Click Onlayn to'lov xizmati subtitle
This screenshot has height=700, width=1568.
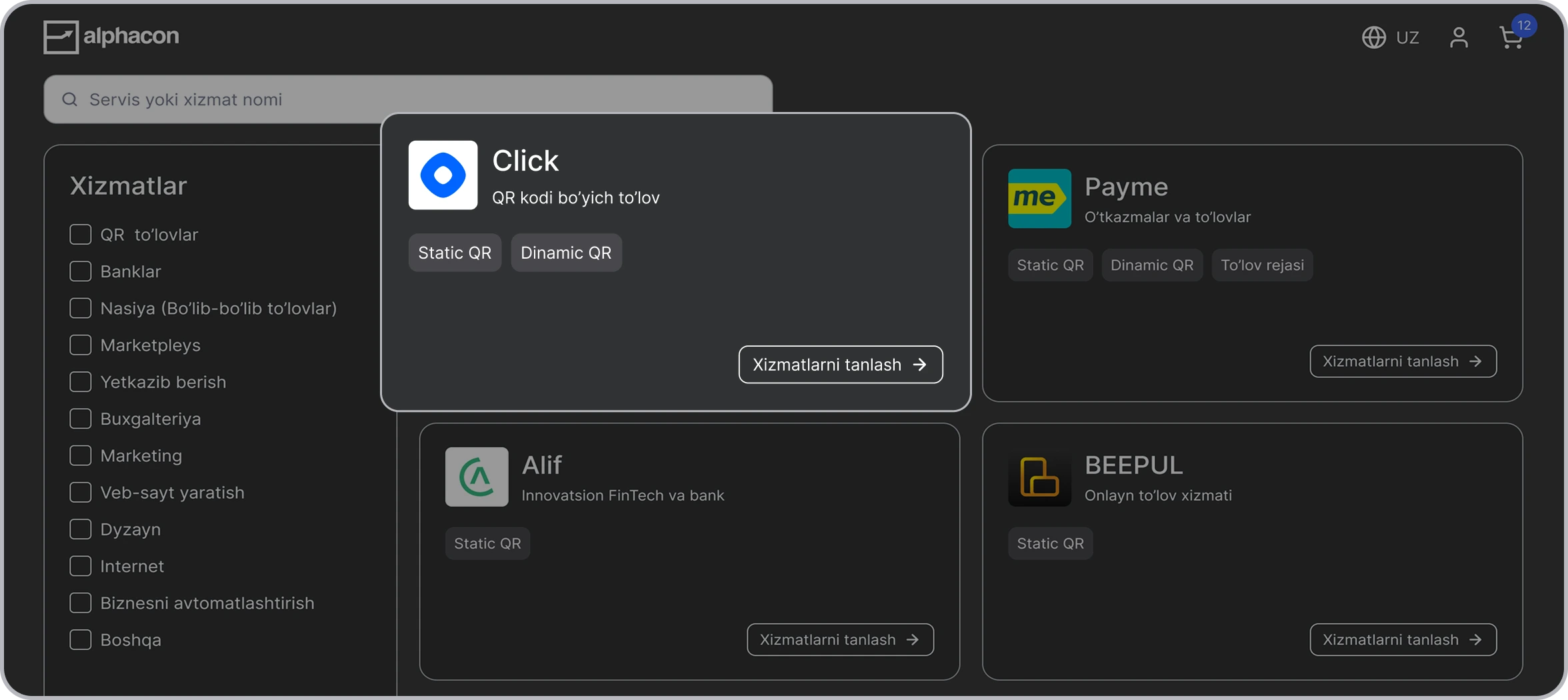tap(1158, 495)
